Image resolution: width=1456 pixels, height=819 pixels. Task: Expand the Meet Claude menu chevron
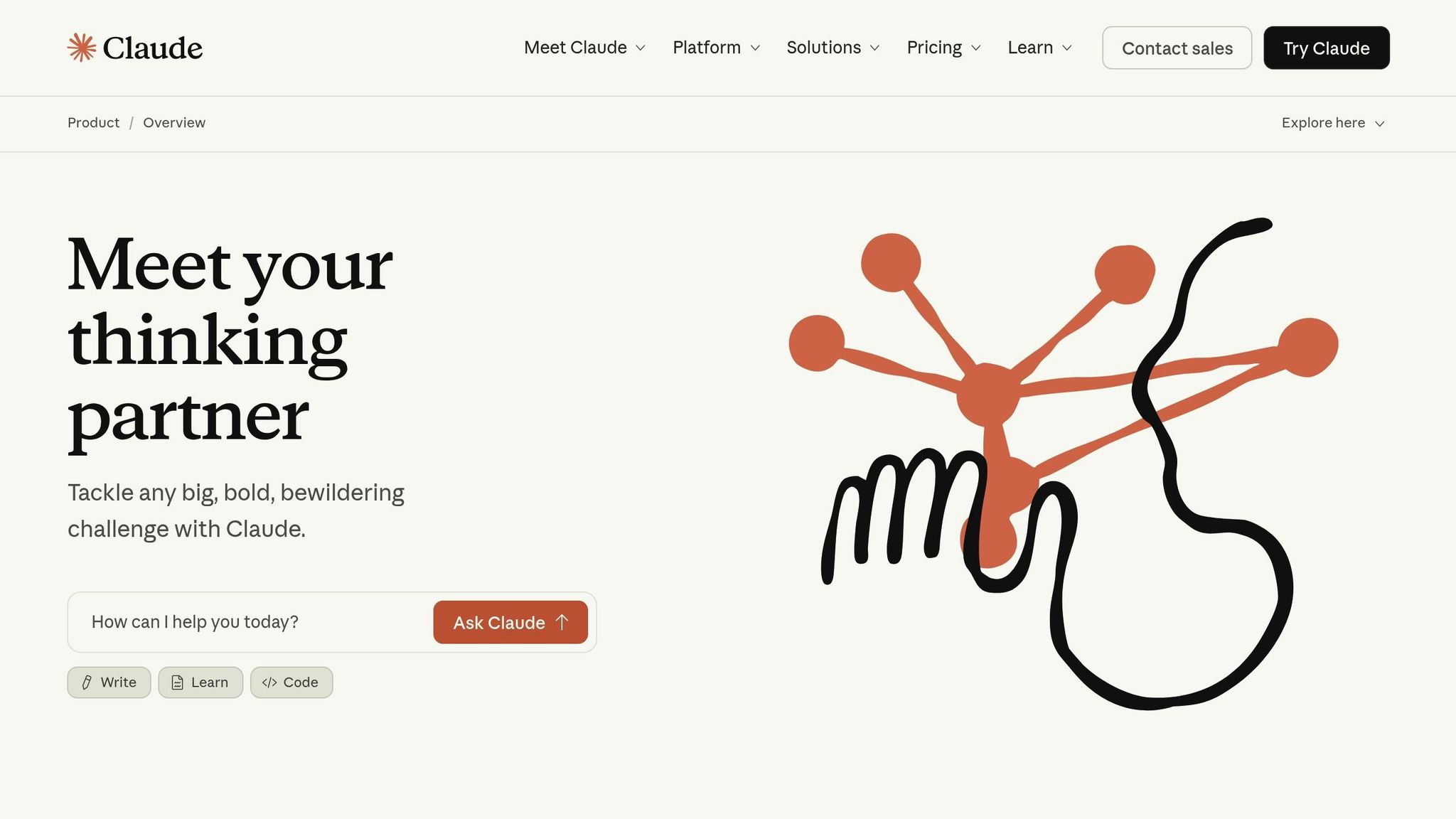[641, 48]
